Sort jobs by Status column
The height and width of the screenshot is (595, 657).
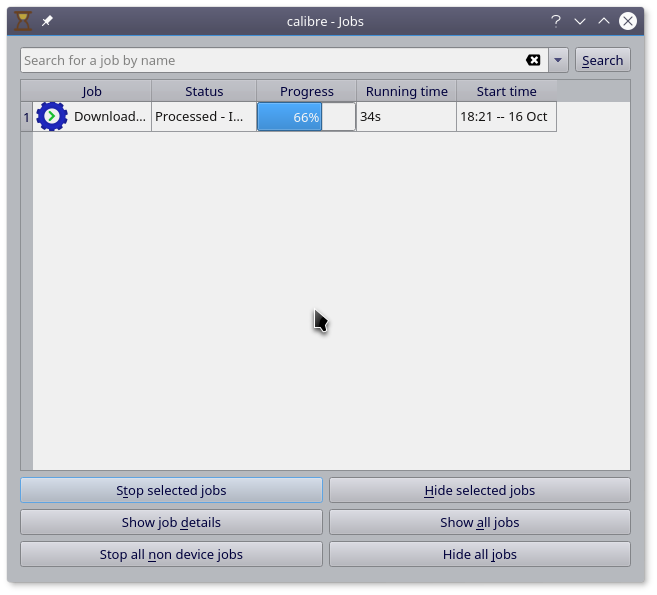tap(204, 91)
